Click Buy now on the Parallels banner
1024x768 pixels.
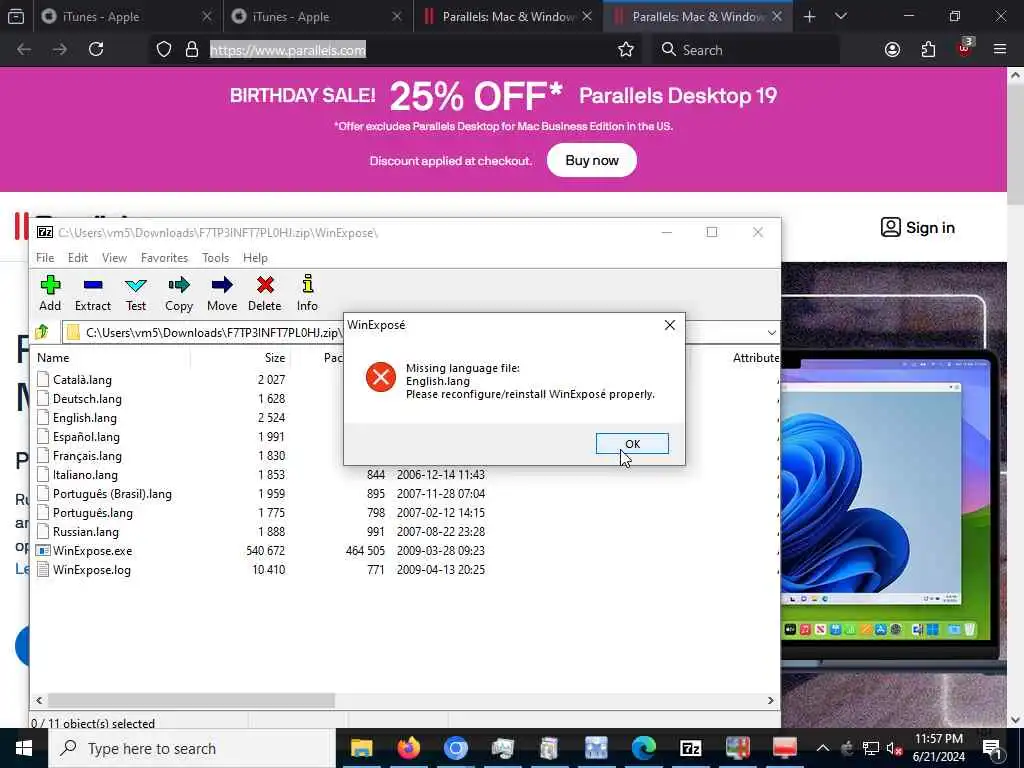pos(592,160)
